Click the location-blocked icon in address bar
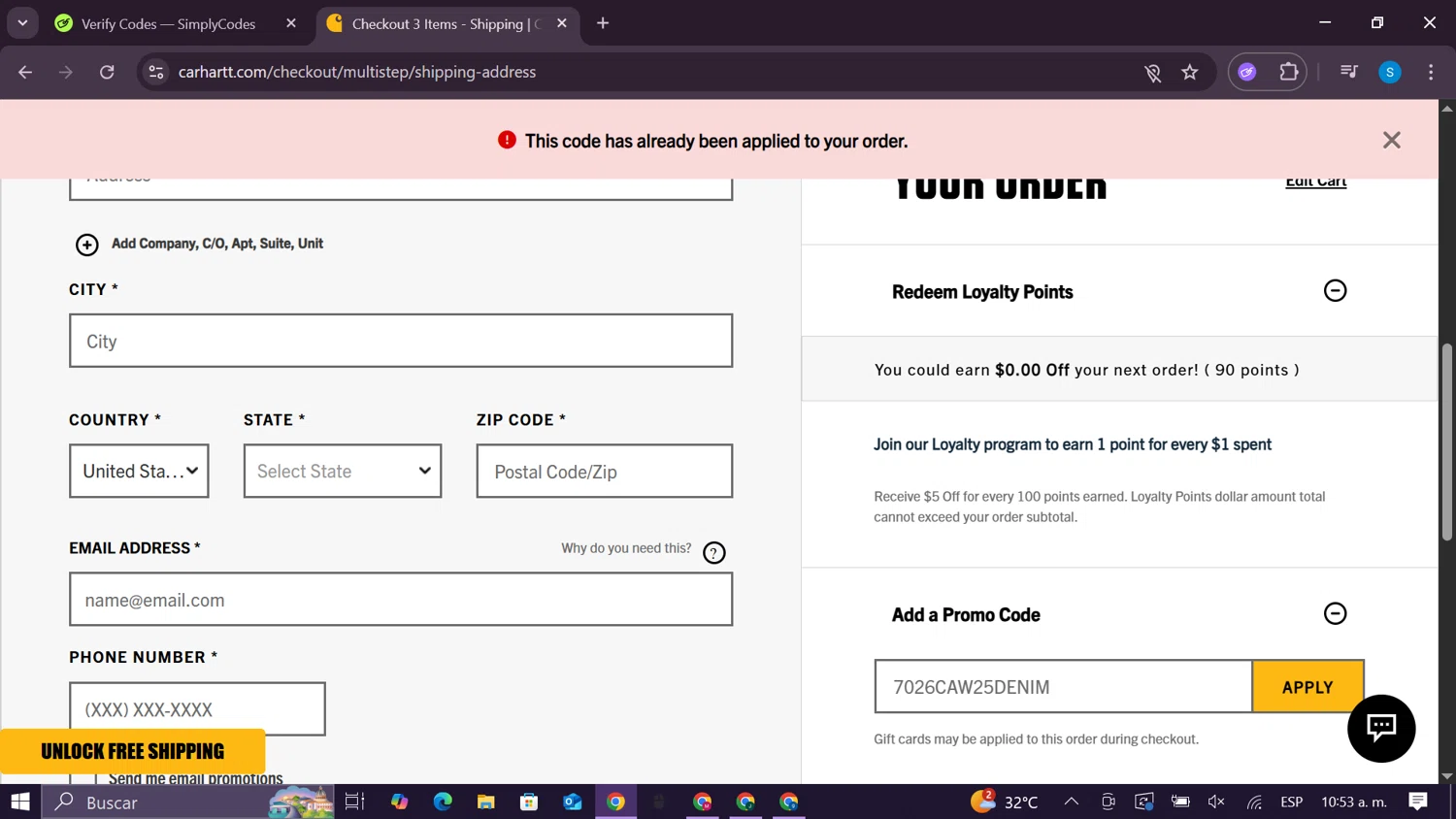 click(x=1152, y=73)
